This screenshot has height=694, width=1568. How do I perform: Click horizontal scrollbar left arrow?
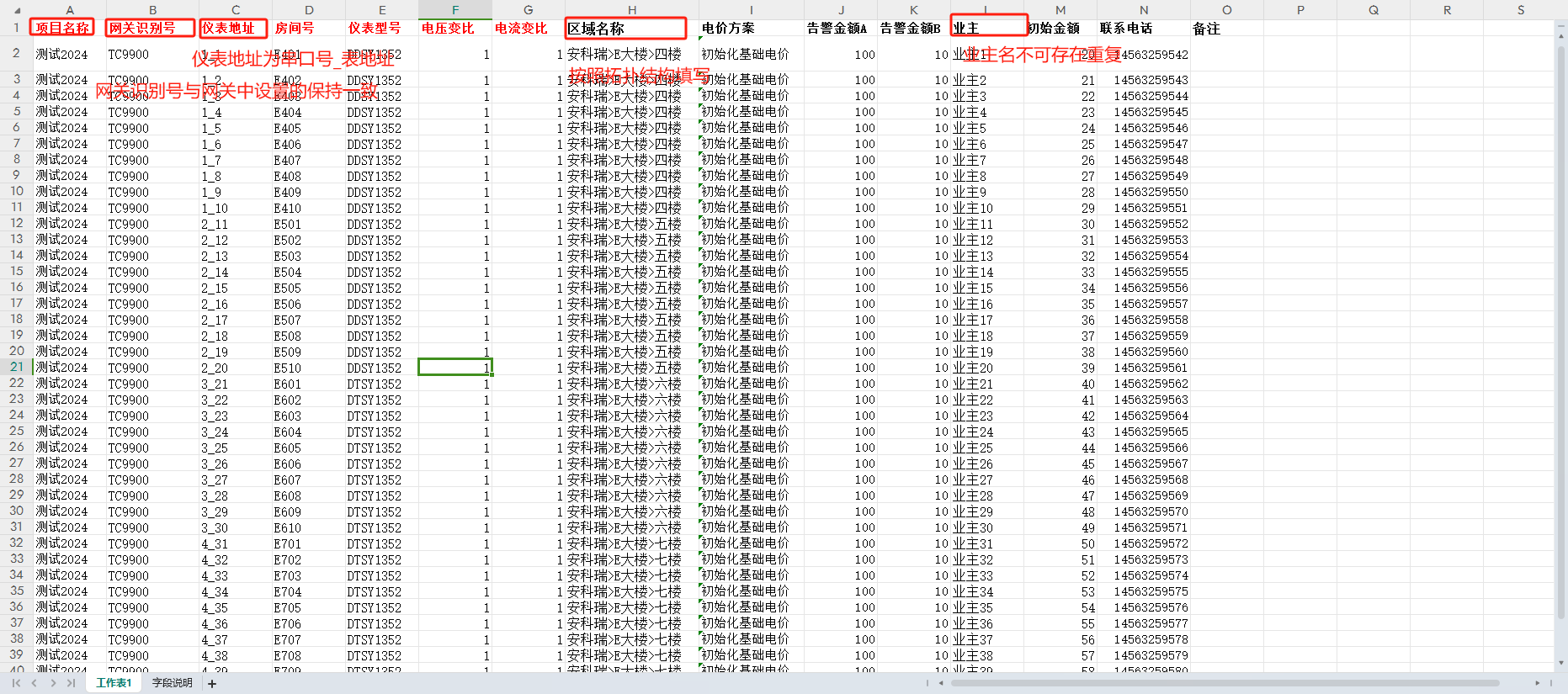[940, 683]
